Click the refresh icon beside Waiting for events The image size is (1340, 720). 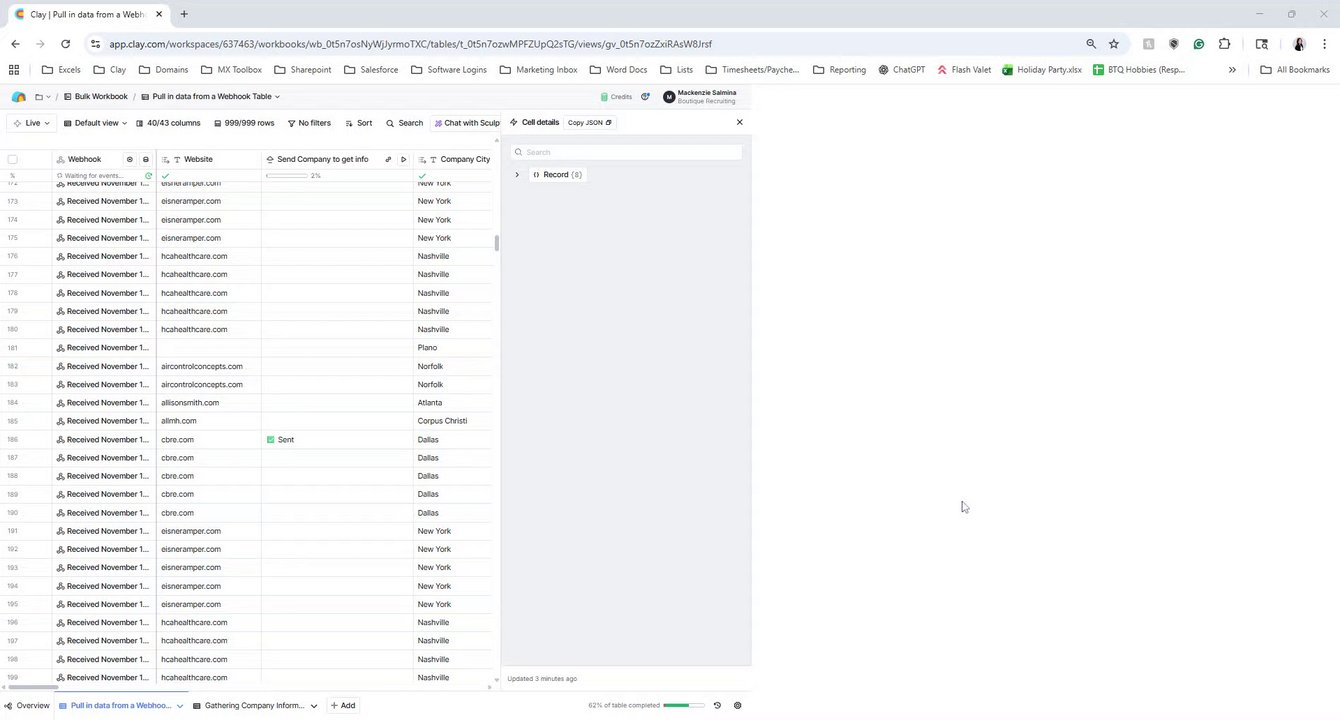click(148, 176)
